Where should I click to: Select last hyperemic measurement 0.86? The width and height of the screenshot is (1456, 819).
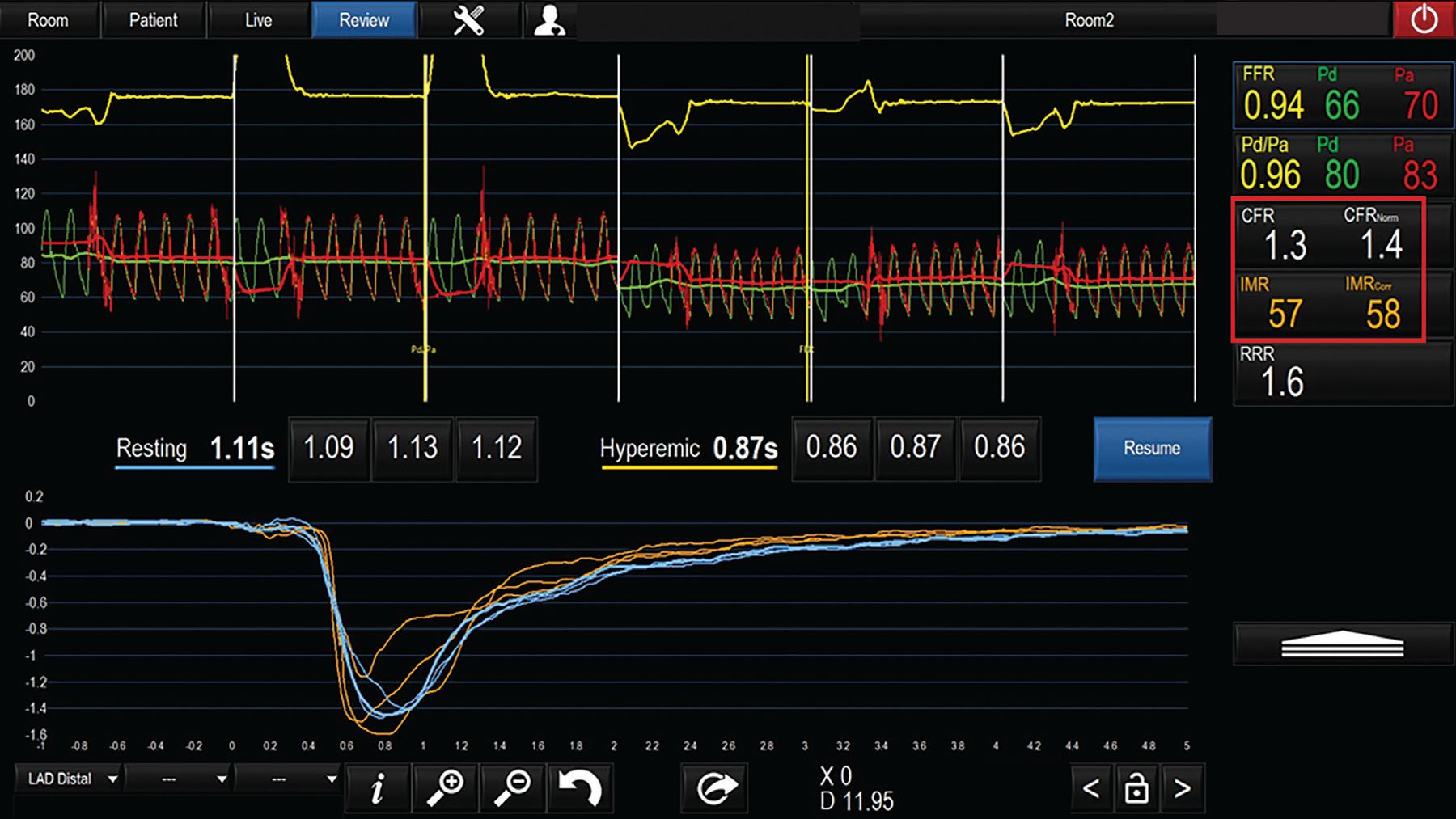tap(1000, 448)
